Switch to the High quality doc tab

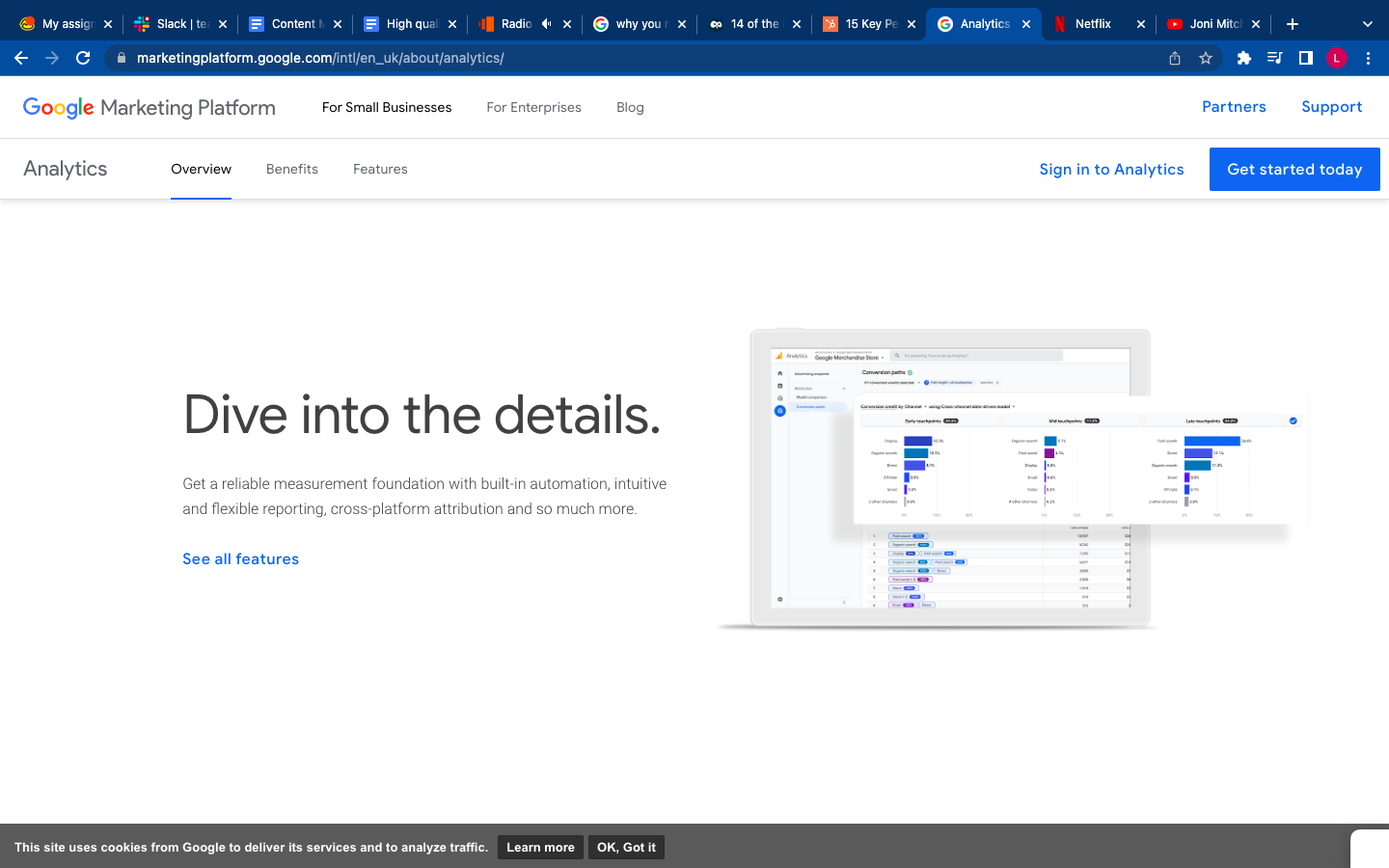[x=410, y=24]
